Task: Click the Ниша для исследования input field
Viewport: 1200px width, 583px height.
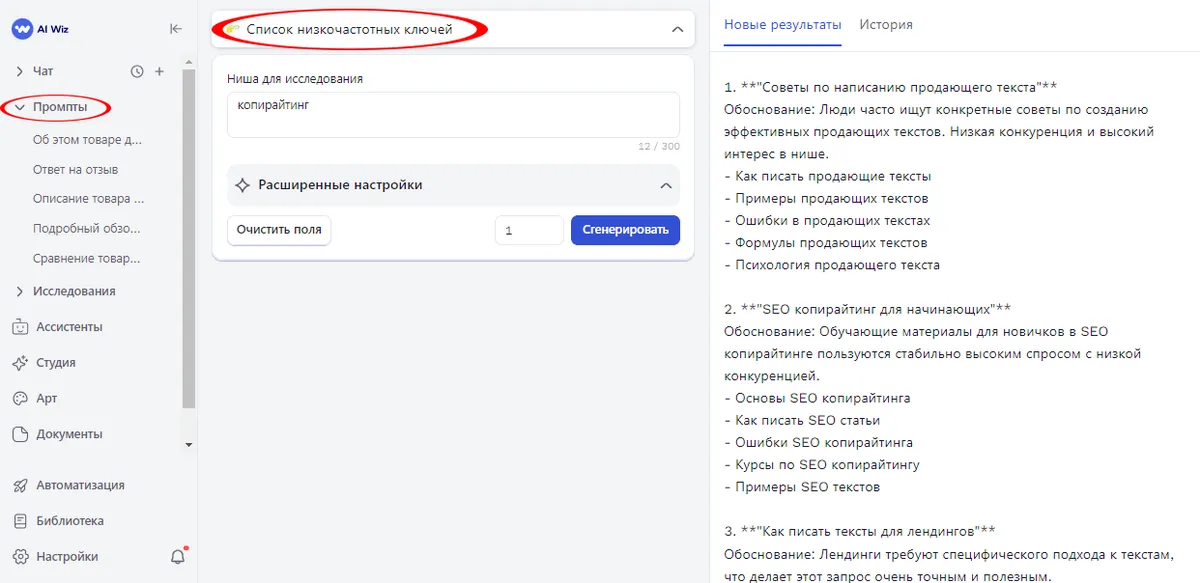Action: (x=452, y=112)
